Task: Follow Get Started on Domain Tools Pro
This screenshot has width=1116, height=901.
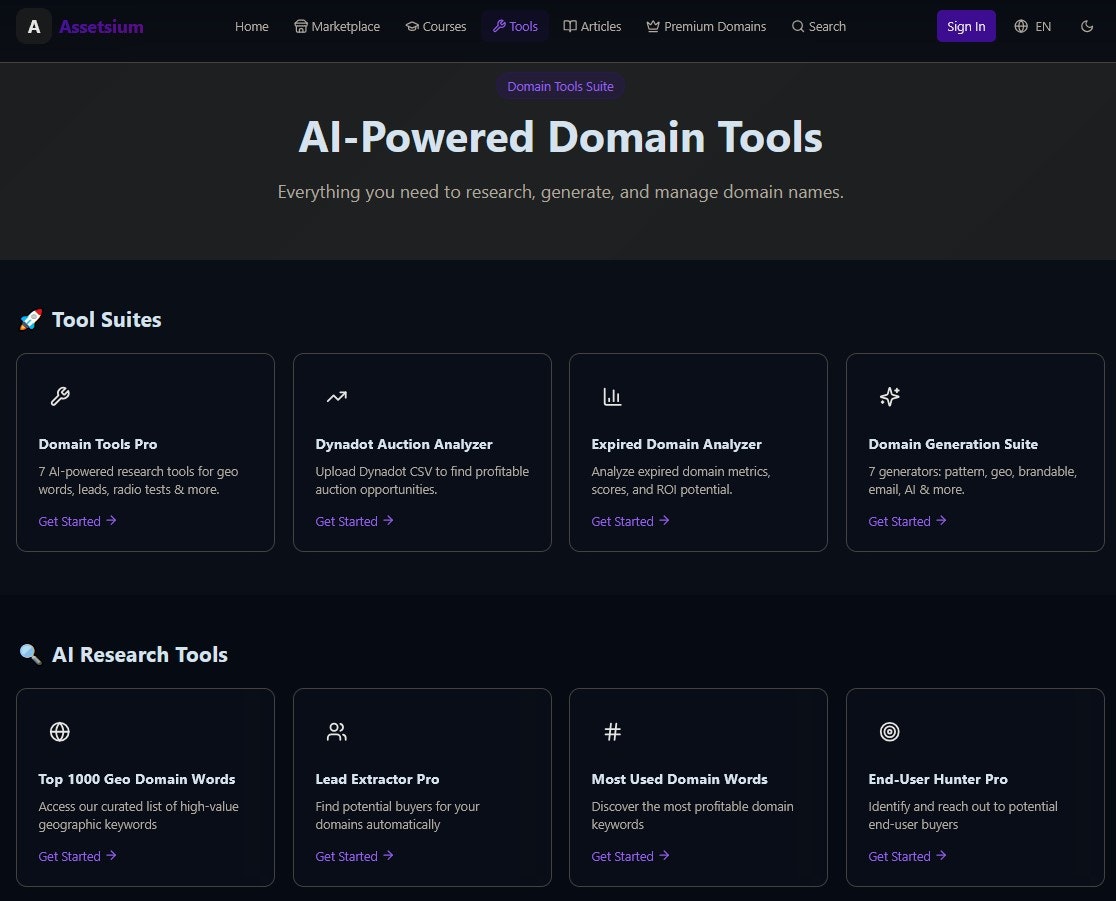Action: [x=70, y=521]
